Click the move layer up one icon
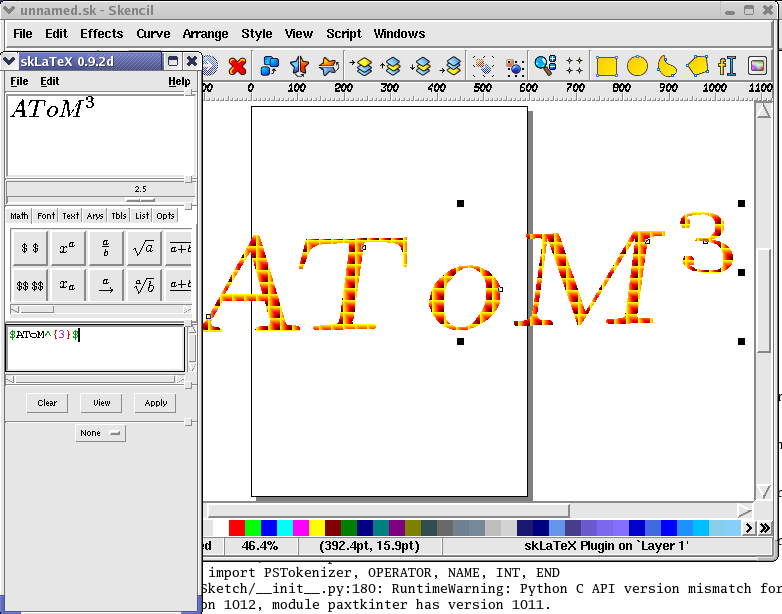This screenshot has width=782, height=614. point(391,66)
